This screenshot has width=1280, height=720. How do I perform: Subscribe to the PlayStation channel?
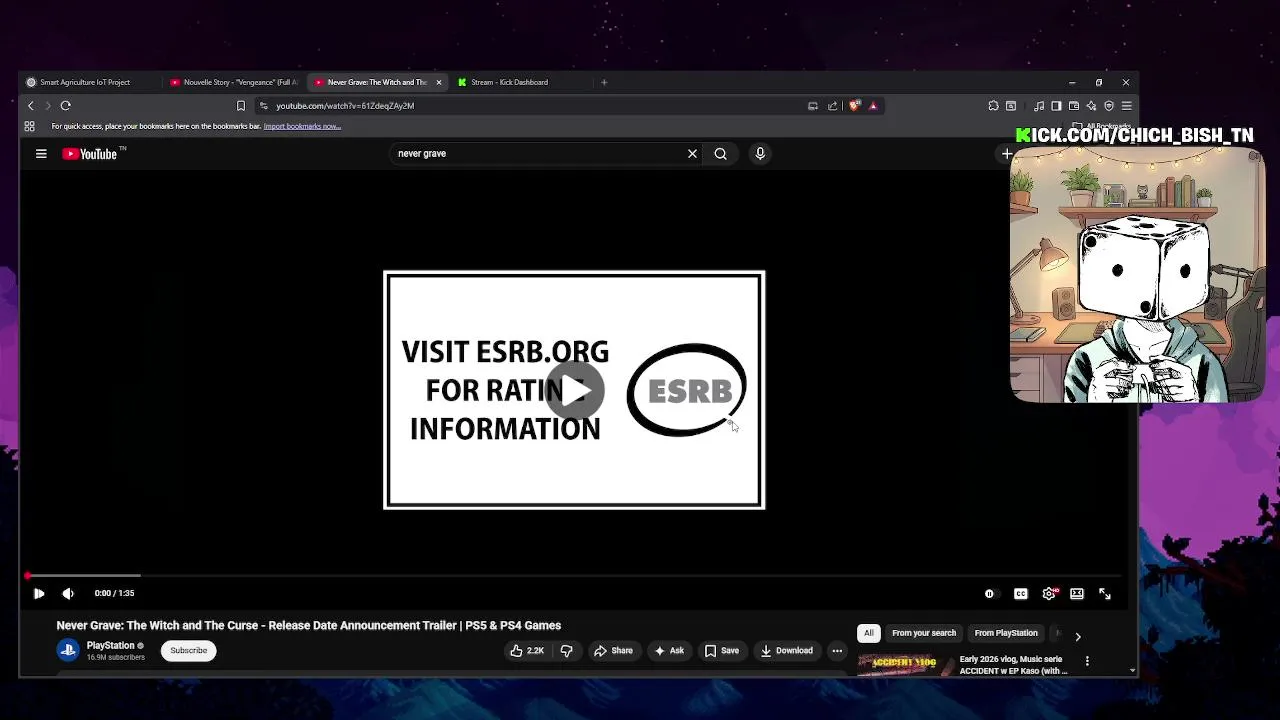[x=188, y=651]
